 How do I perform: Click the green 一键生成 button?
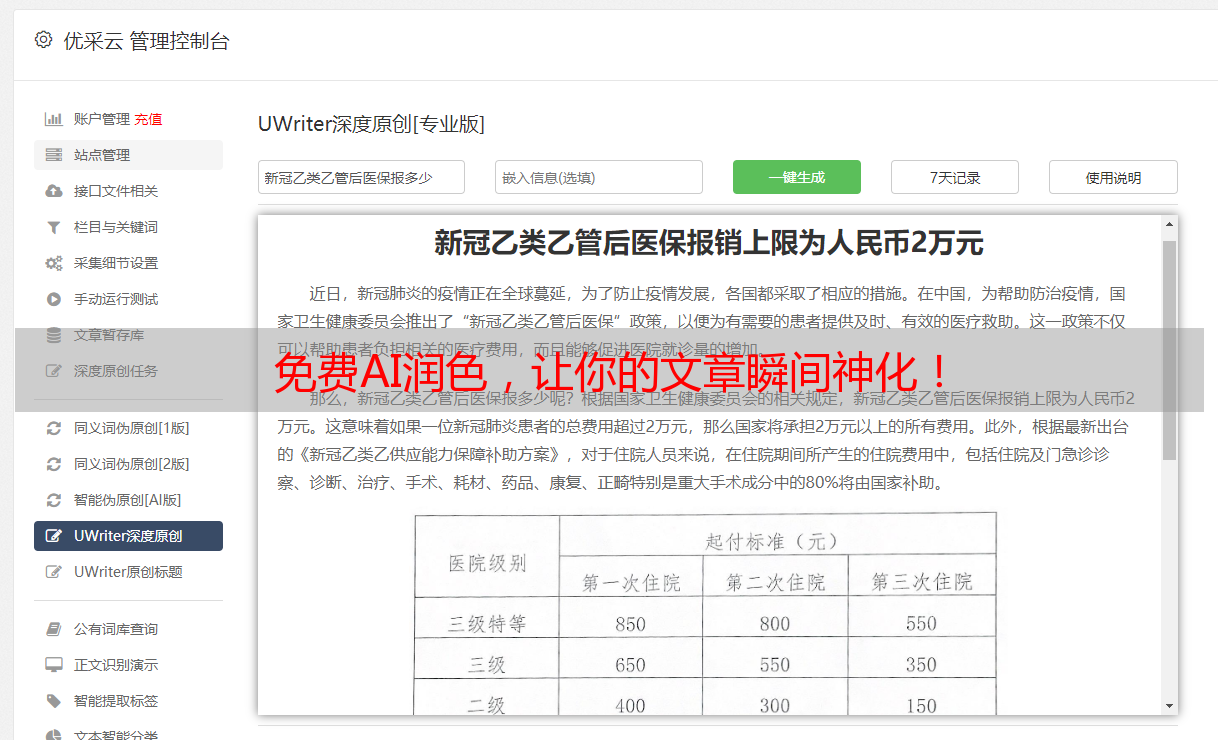797,177
